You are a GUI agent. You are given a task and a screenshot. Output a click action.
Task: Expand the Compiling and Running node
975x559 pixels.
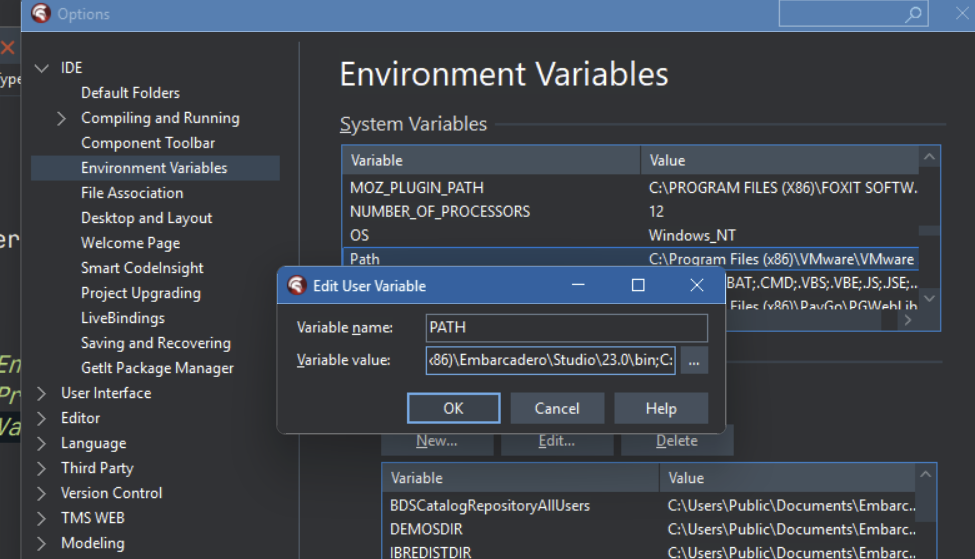61,118
